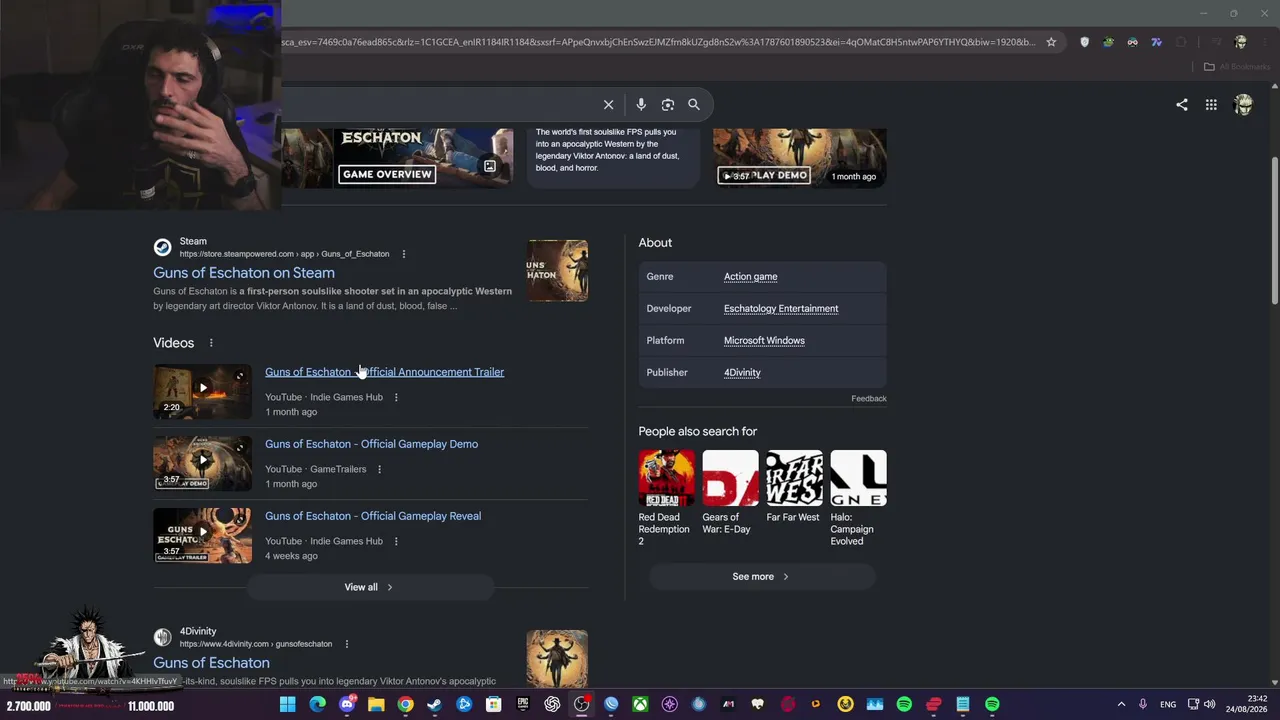The image size is (1280, 720).
Task: Play the Announcement Trailer video thumbnail
Action: 202,390
